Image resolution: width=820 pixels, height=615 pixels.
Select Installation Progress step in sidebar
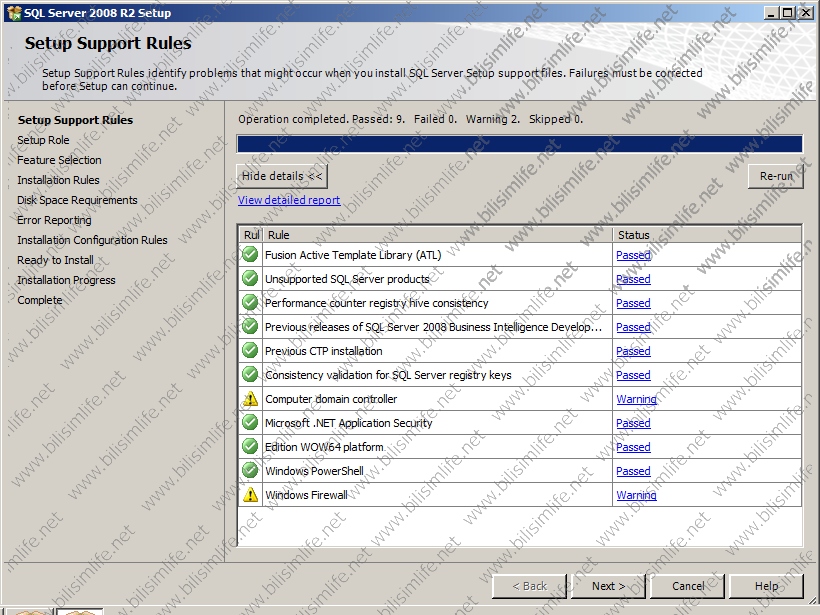pos(66,280)
